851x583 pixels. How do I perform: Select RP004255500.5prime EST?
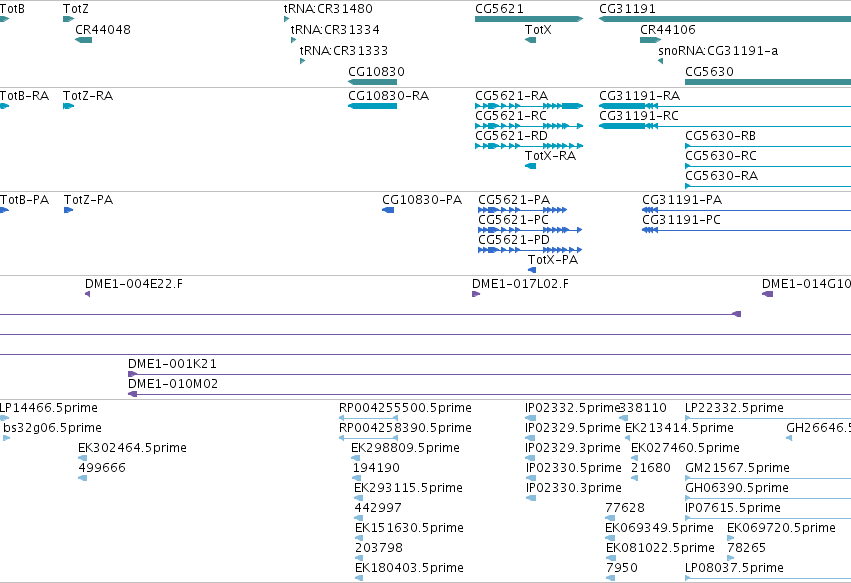pos(369,418)
